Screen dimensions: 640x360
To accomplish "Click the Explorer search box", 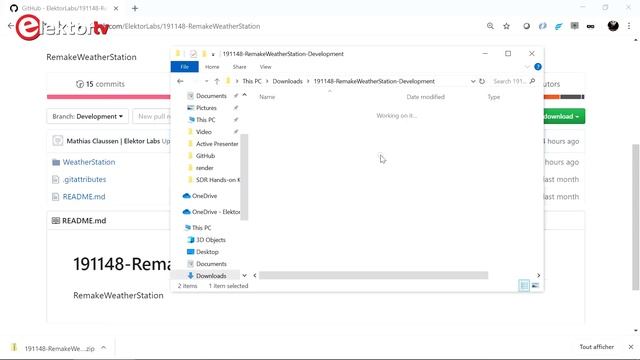I will click(509, 81).
